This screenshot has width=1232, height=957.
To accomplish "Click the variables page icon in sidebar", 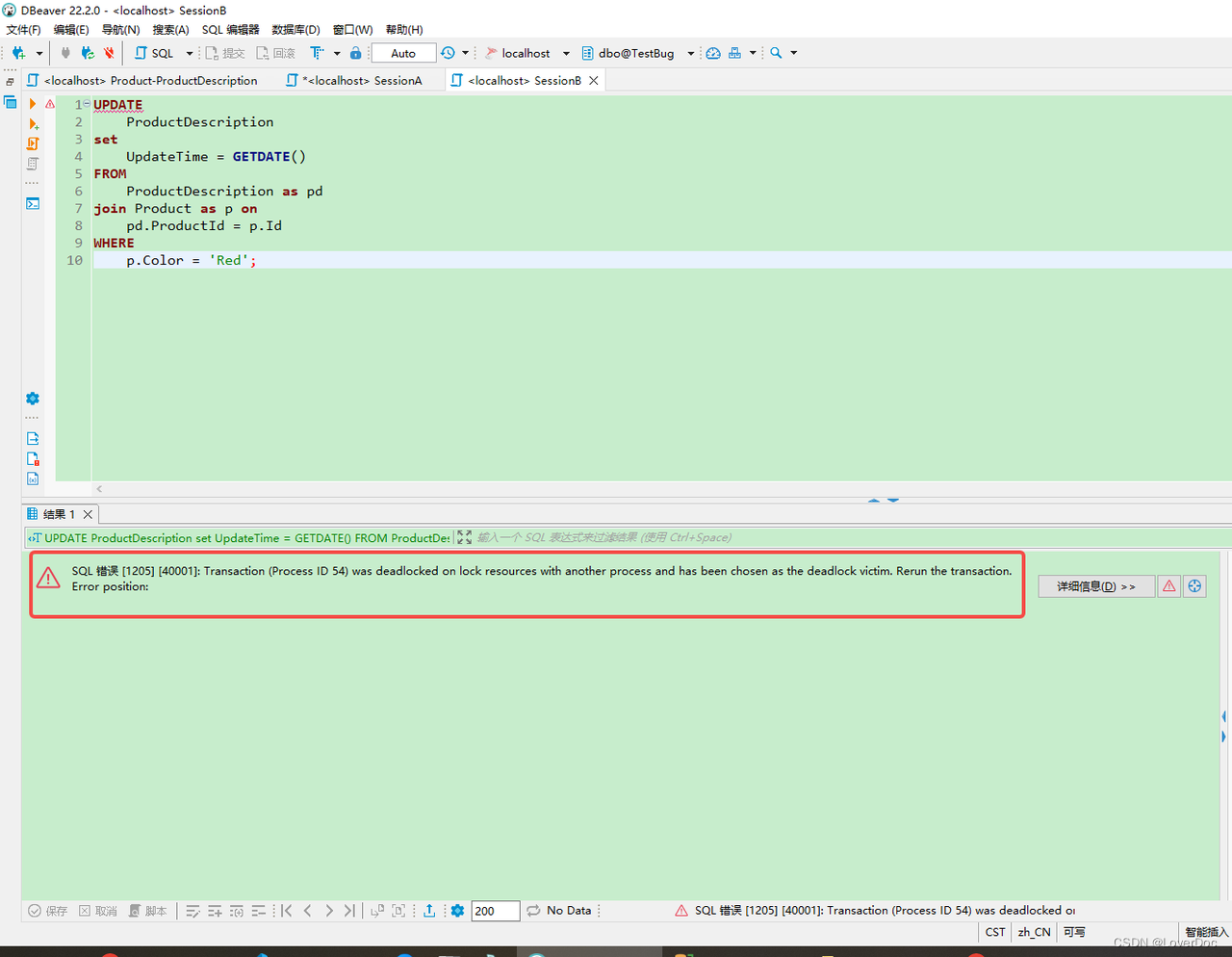I will pyautogui.click(x=33, y=478).
